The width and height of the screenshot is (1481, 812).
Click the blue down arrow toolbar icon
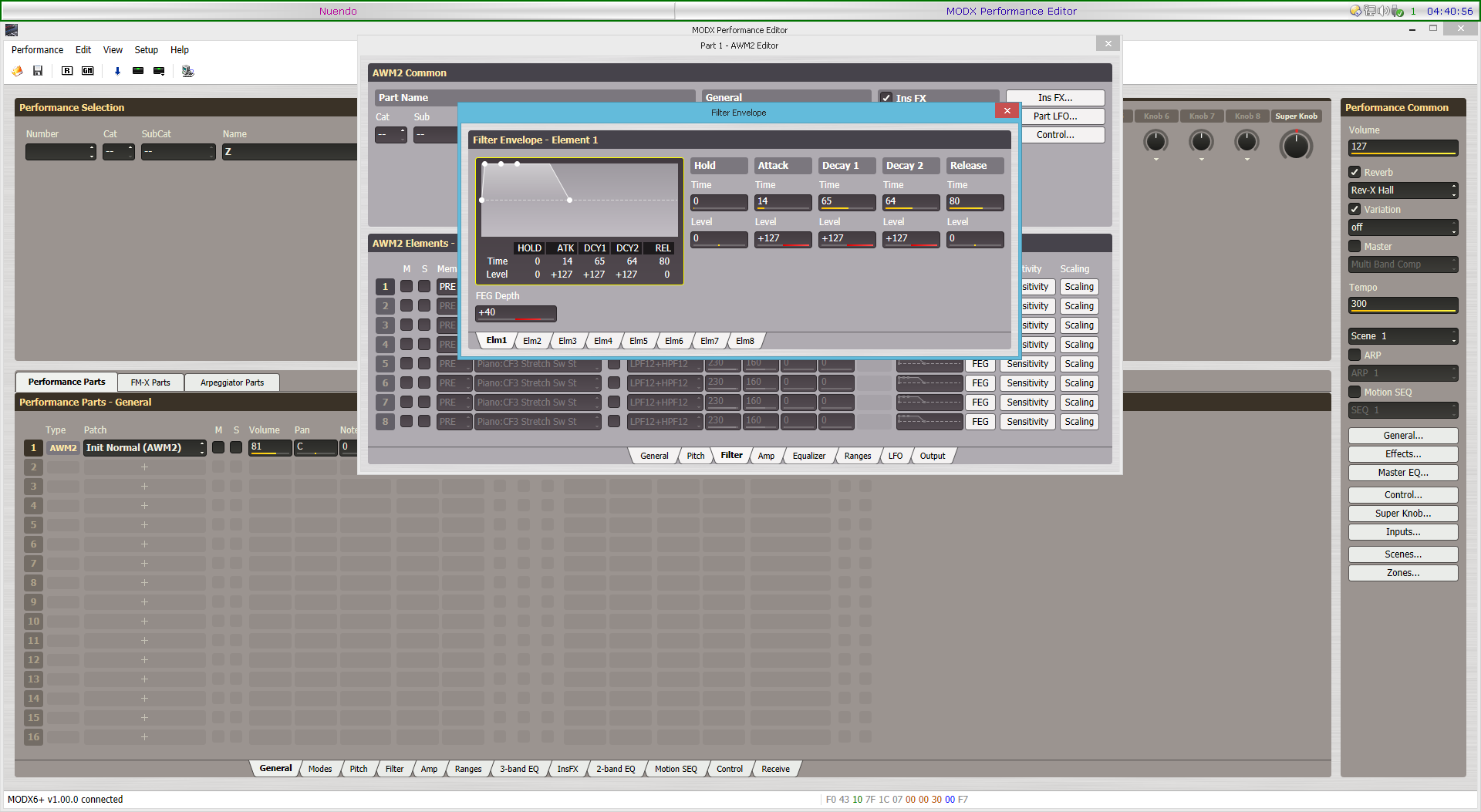[x=117, y=71]
